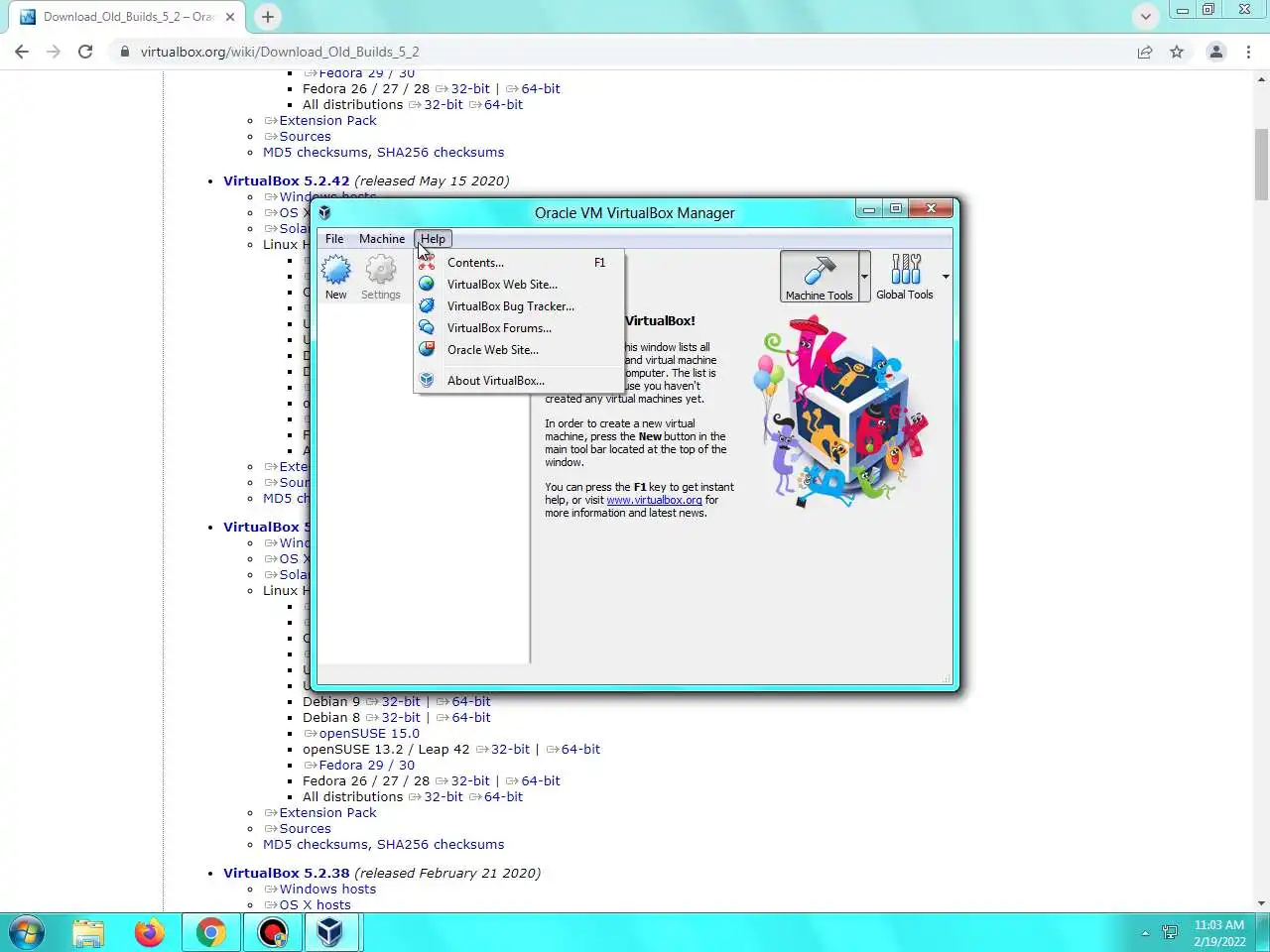This screenshot has height=952, width=1270.
Task: Click MD5 checksums link above 5.2.42
Action: [316, 153]
